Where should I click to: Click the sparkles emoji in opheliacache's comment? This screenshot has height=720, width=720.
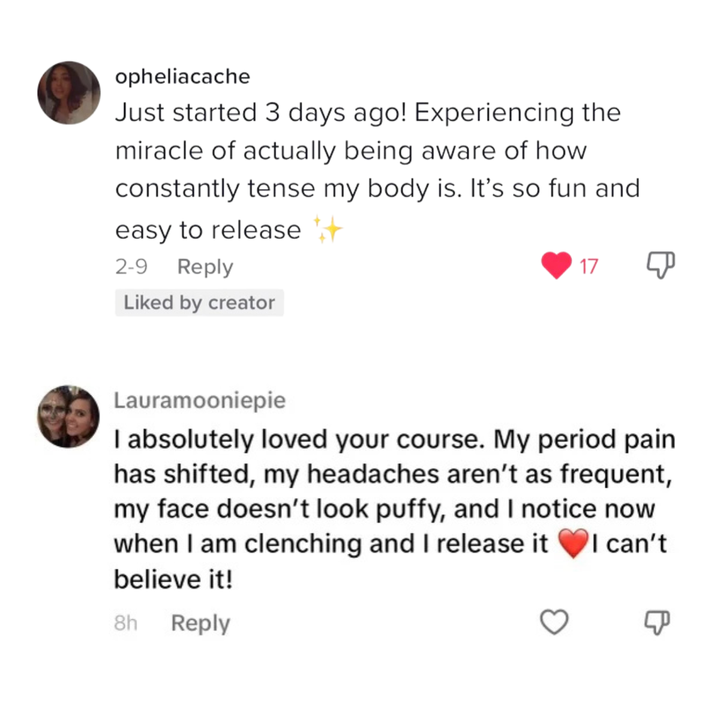(328, 230)
